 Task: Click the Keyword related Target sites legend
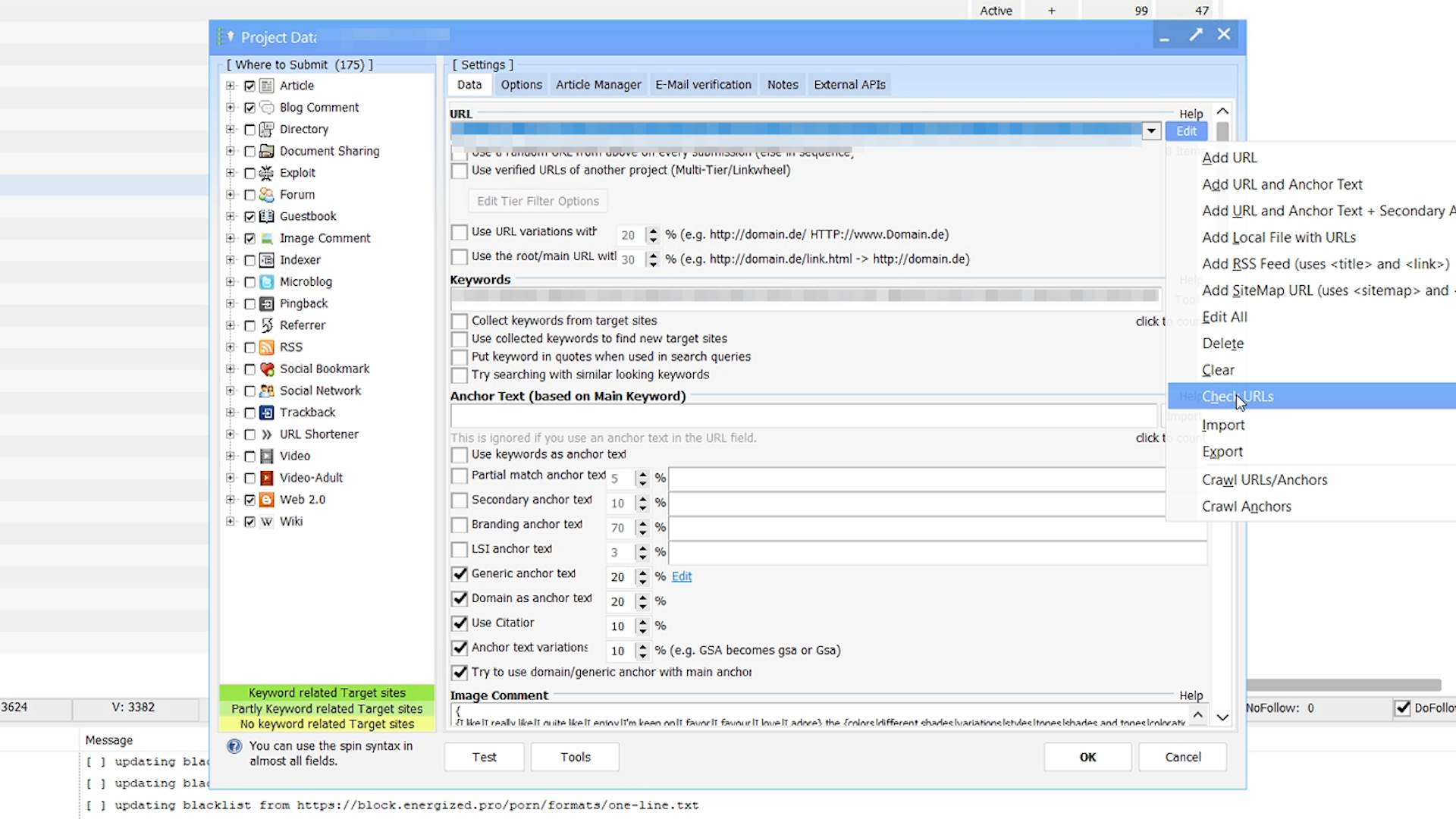click(x=327, y=692)
